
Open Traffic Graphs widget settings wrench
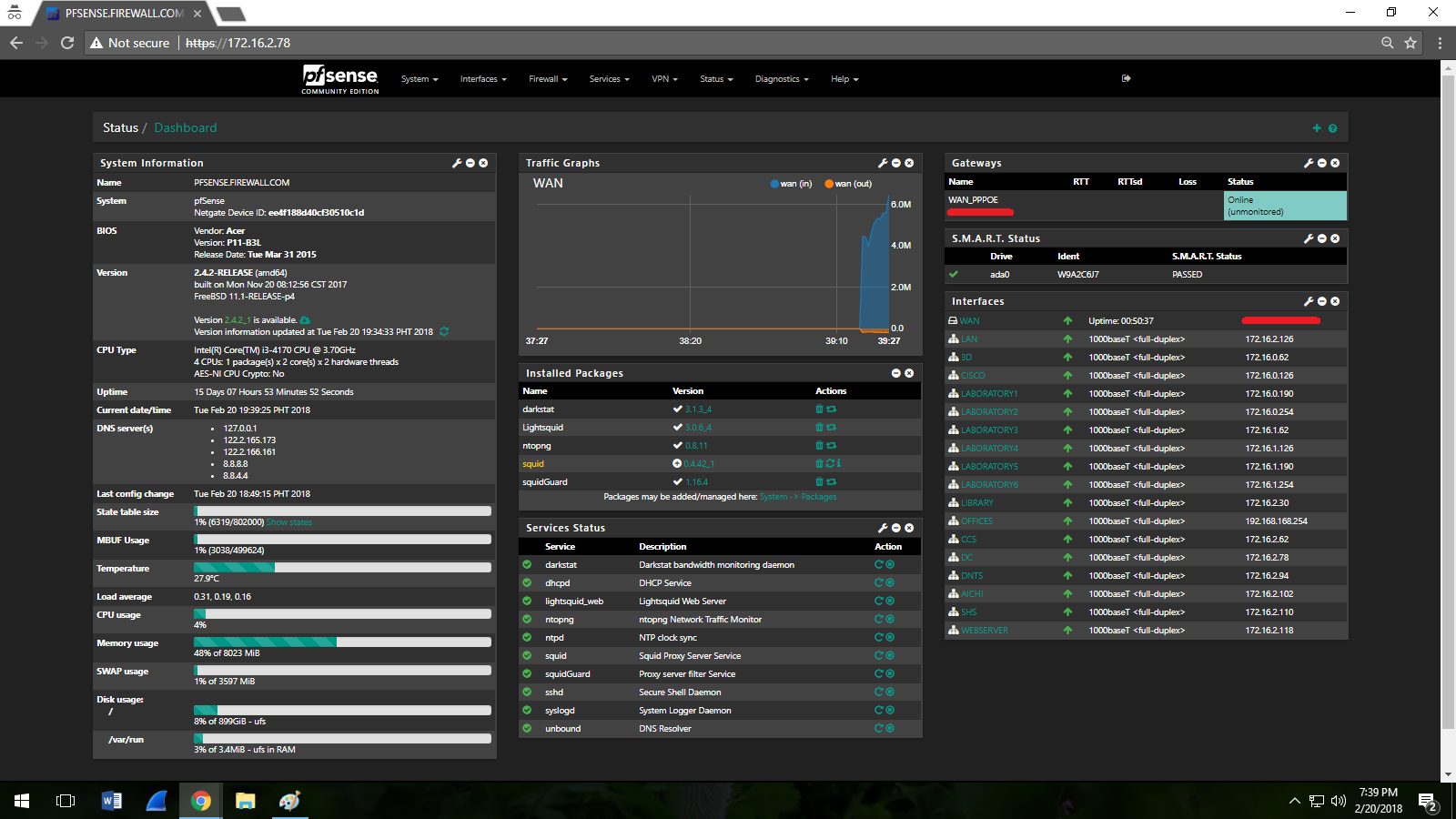click(x=883, y=163)
